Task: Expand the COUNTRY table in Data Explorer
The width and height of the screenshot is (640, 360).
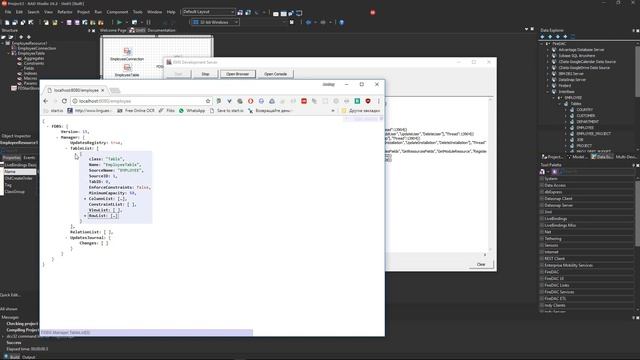Action: coord(566,110)
